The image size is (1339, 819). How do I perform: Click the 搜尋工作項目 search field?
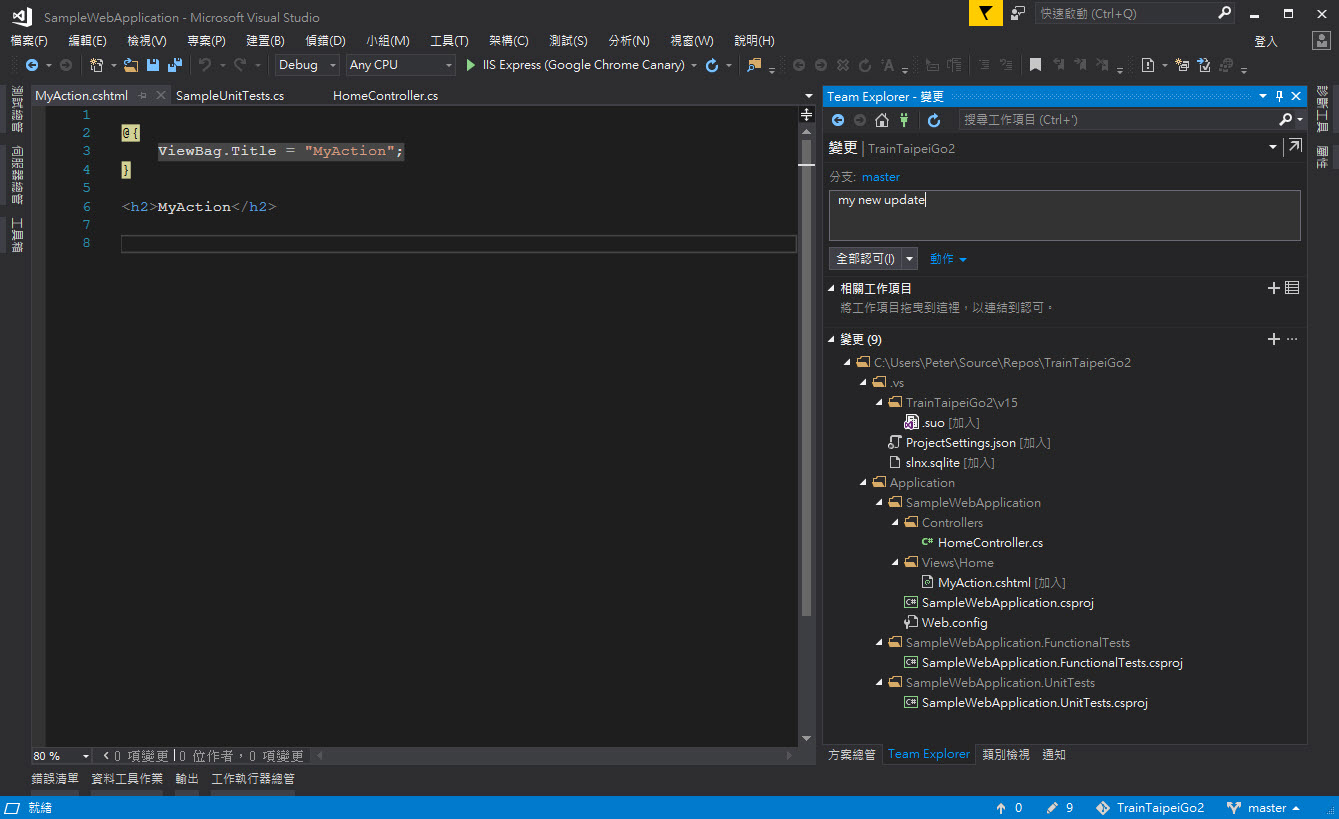1118,120
